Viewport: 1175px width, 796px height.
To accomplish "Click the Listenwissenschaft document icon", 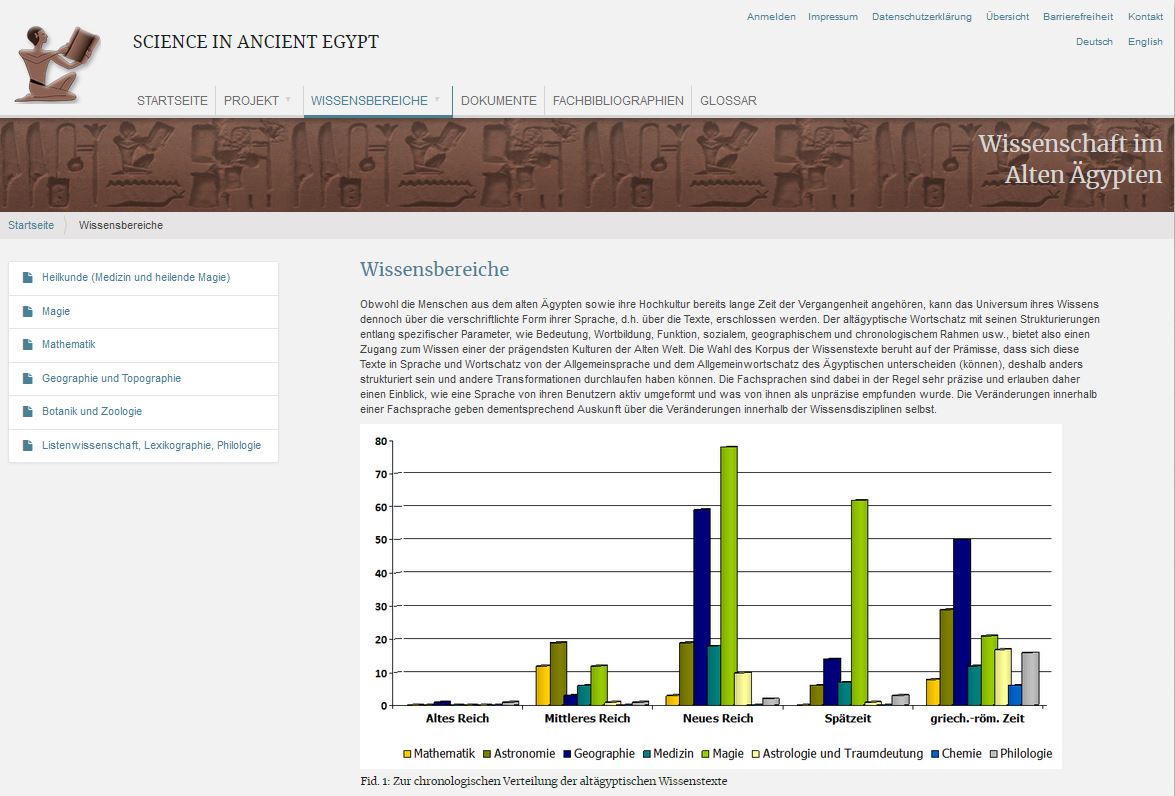I will pos(26,445).
